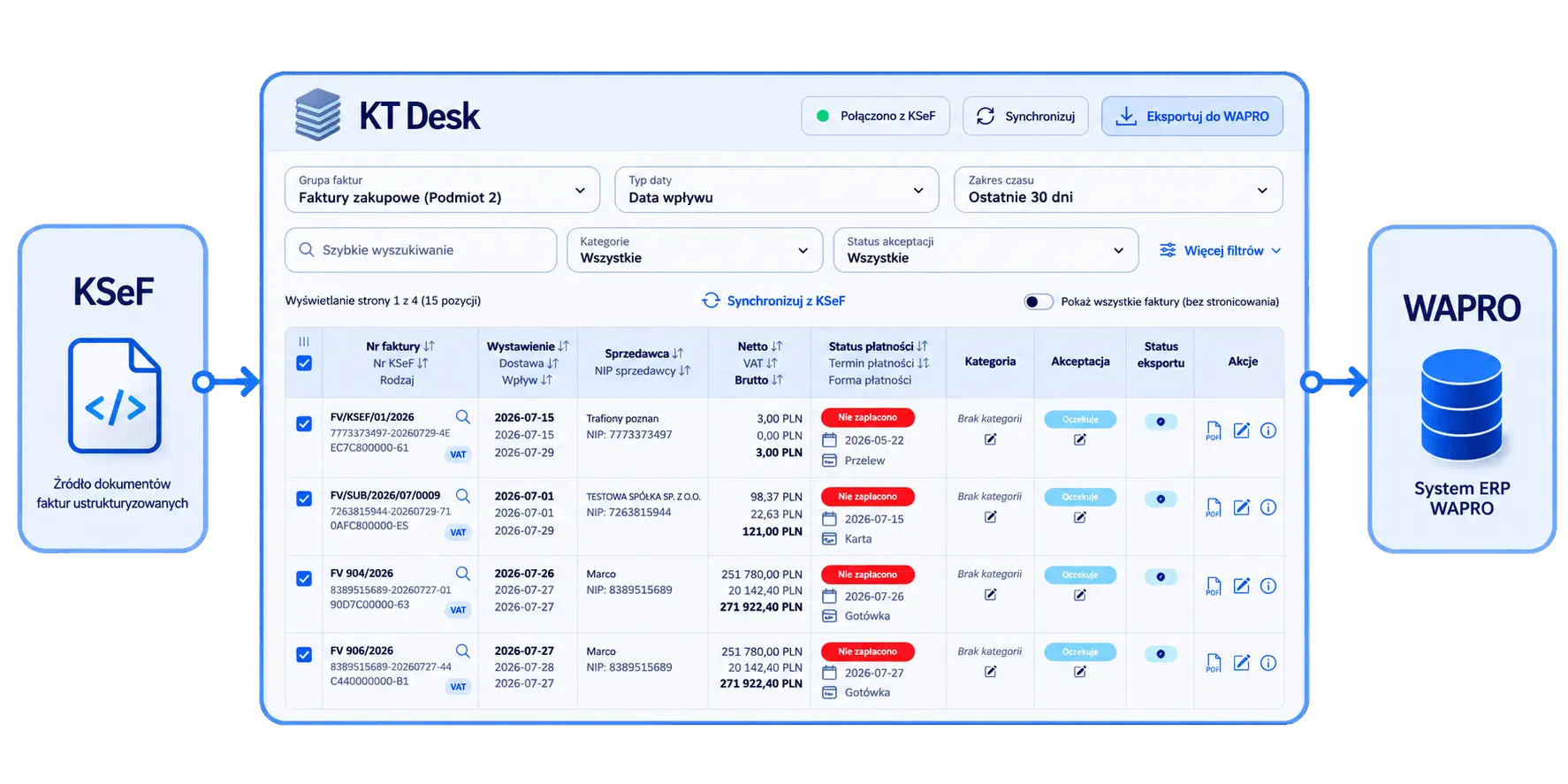Focus the Szybkie wyszukiwanie search field
This screenshot has width=1568, height=784.
pyautogui.click(x=421, y=250)
